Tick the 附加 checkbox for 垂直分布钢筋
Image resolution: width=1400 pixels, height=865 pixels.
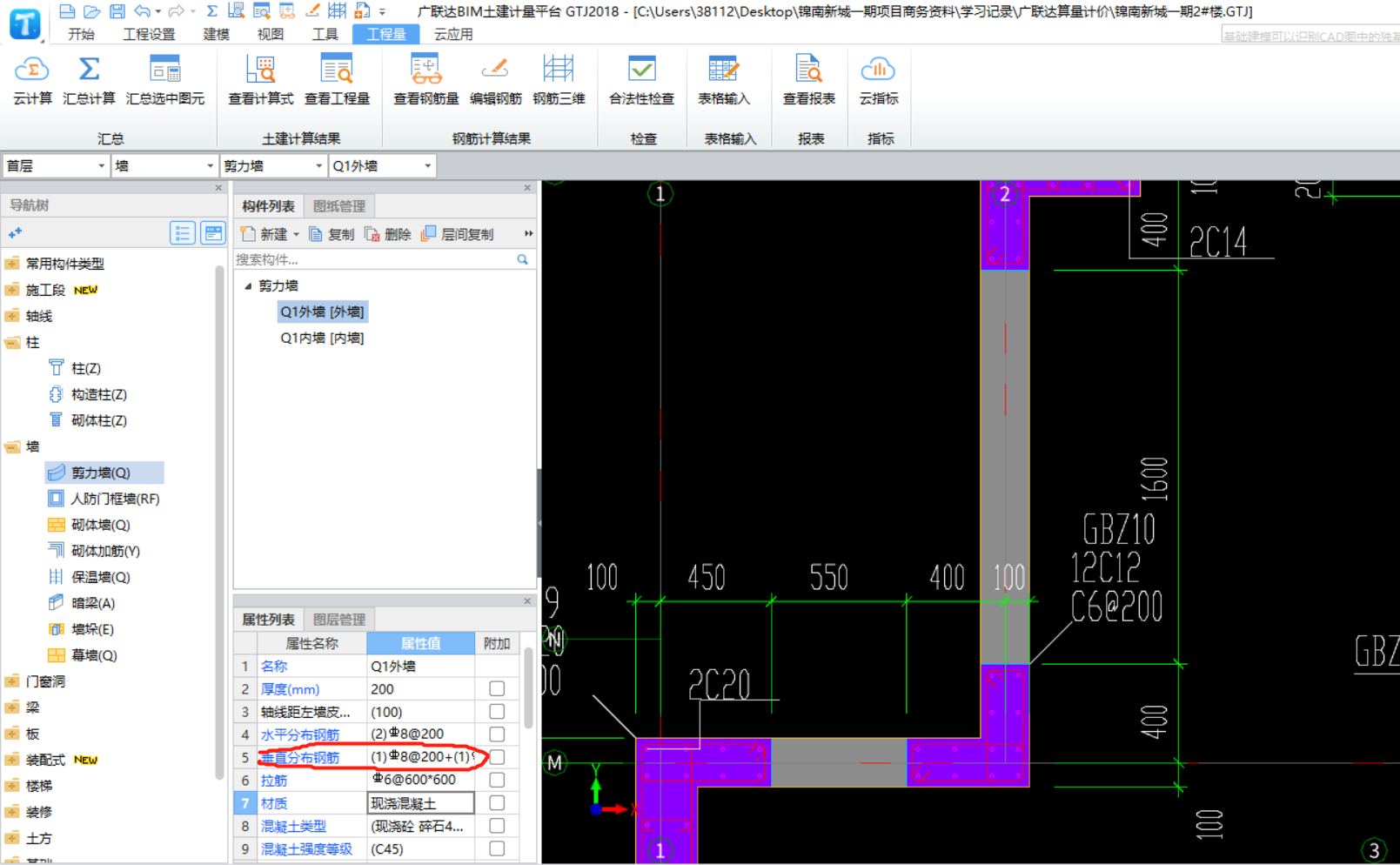coord(497,757)
